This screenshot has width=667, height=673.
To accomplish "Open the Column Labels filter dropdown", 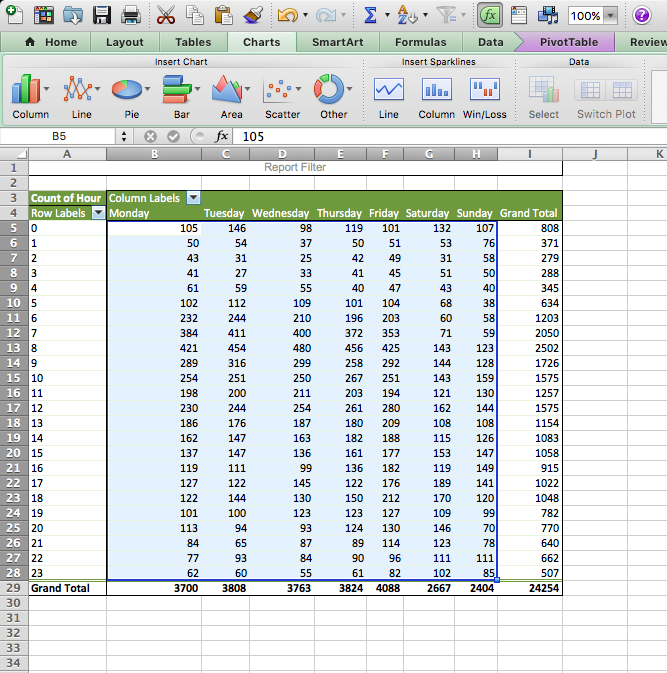I will point(194,198).
